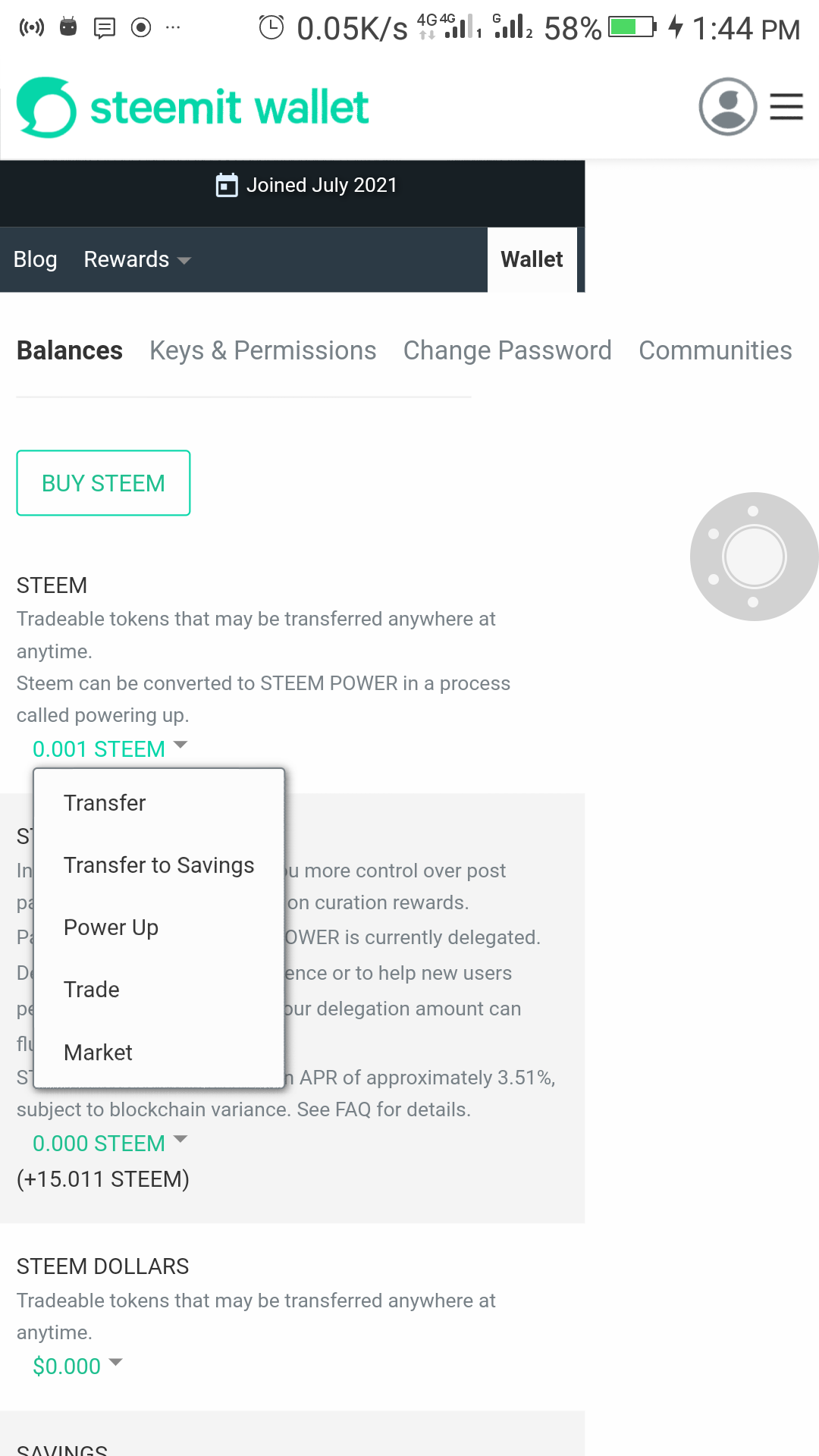Click the Steemit logo icon
Image resolution: width=819 pixels, height=1456 pixels.
pos(46,107)
